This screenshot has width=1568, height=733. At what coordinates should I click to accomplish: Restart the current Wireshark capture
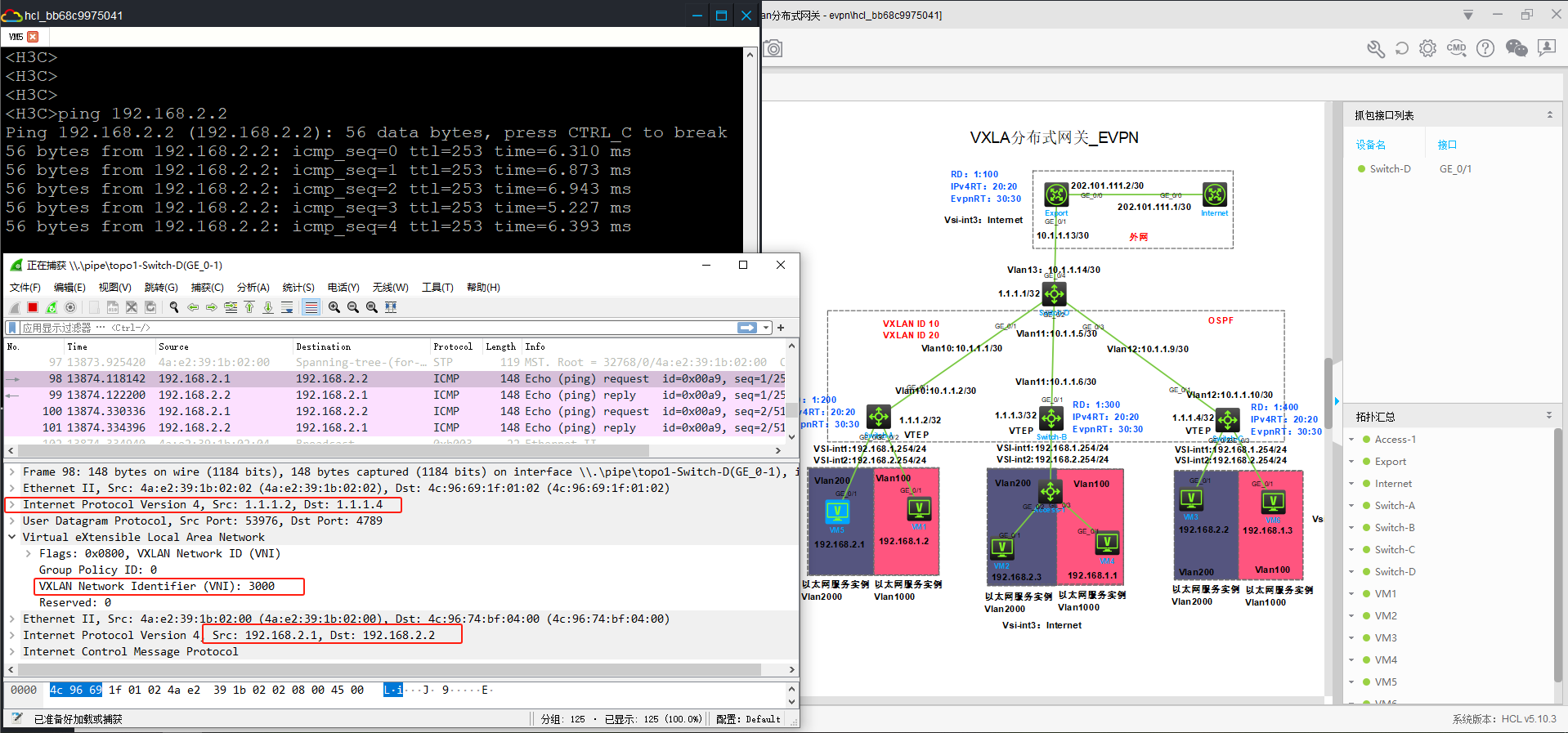(52, 307)
